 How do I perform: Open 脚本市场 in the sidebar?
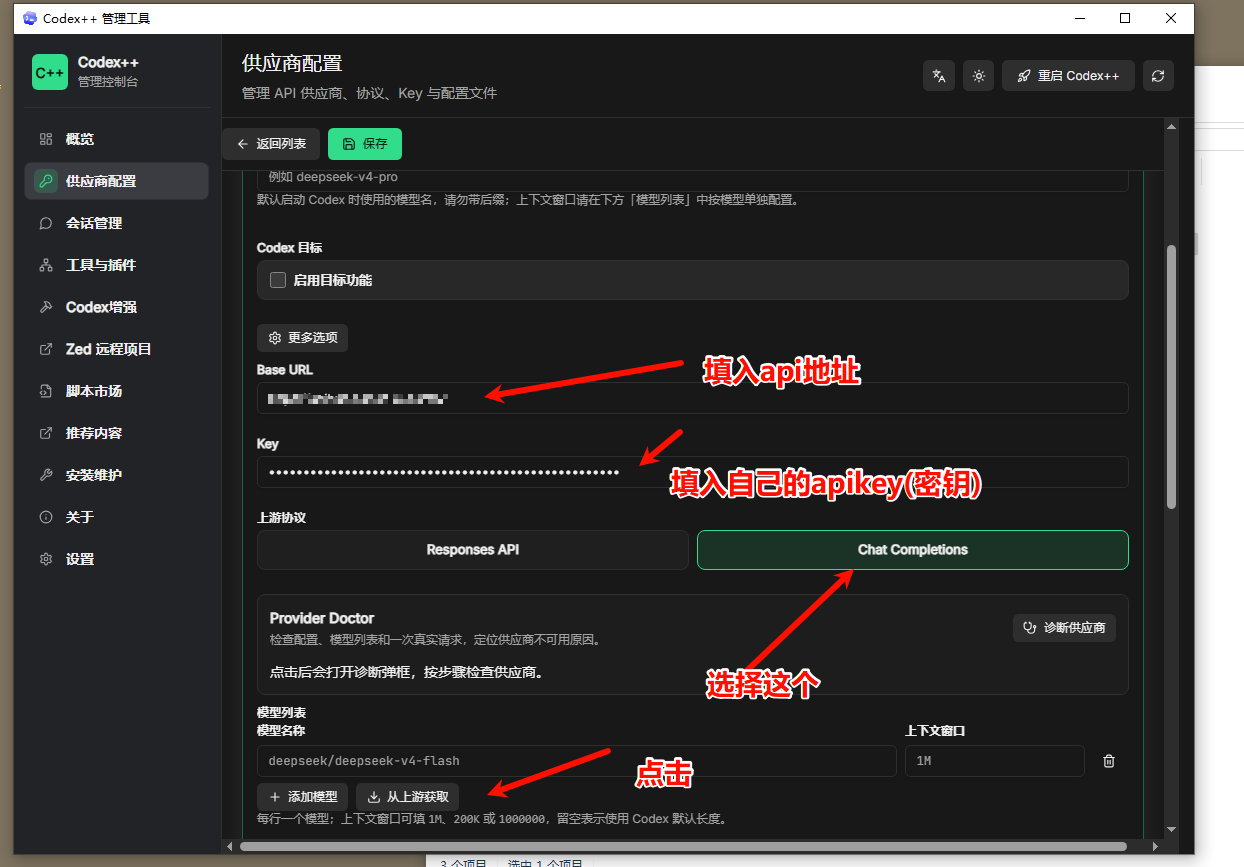click(x=116, y=391)
